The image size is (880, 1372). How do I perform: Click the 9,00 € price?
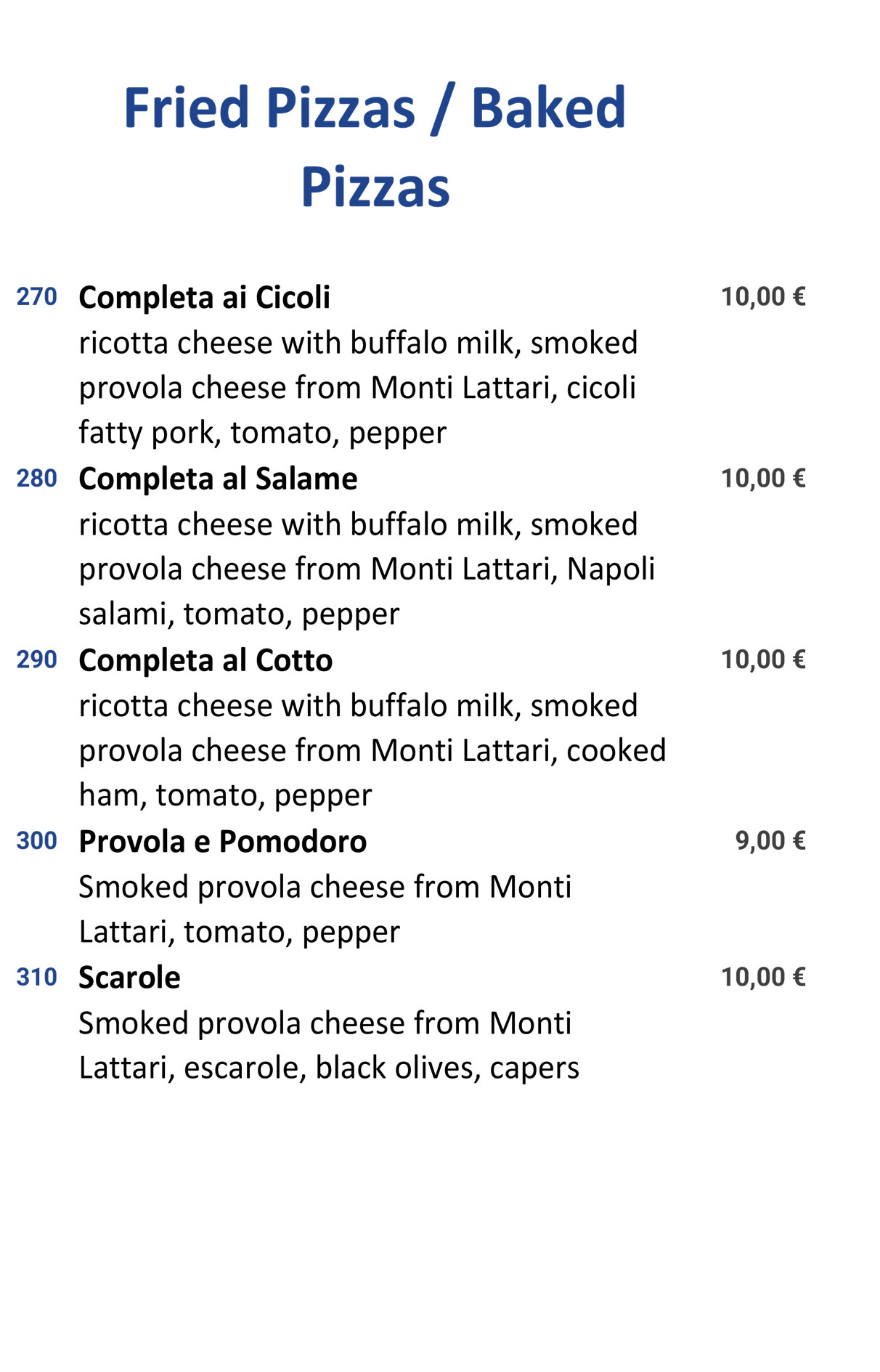(x=770, y=841)
